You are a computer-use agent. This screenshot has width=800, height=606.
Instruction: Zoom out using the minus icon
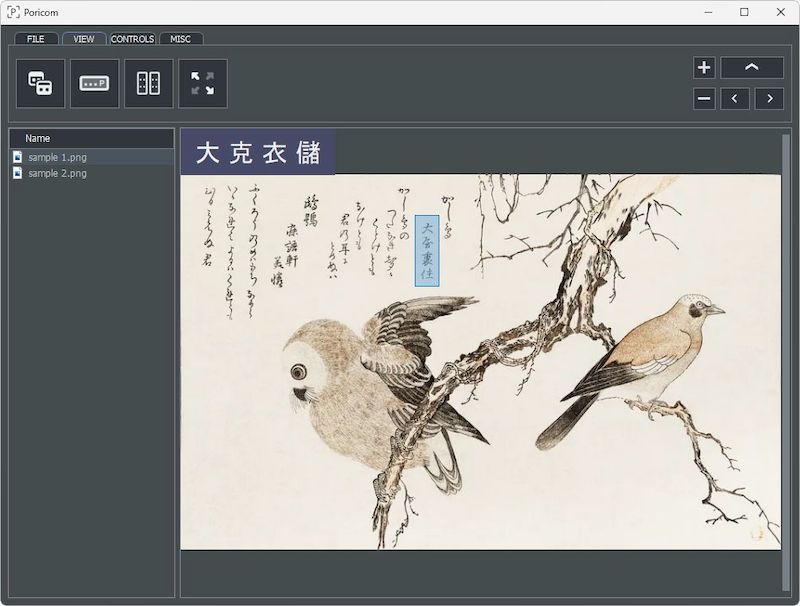(x=706, y=98)
